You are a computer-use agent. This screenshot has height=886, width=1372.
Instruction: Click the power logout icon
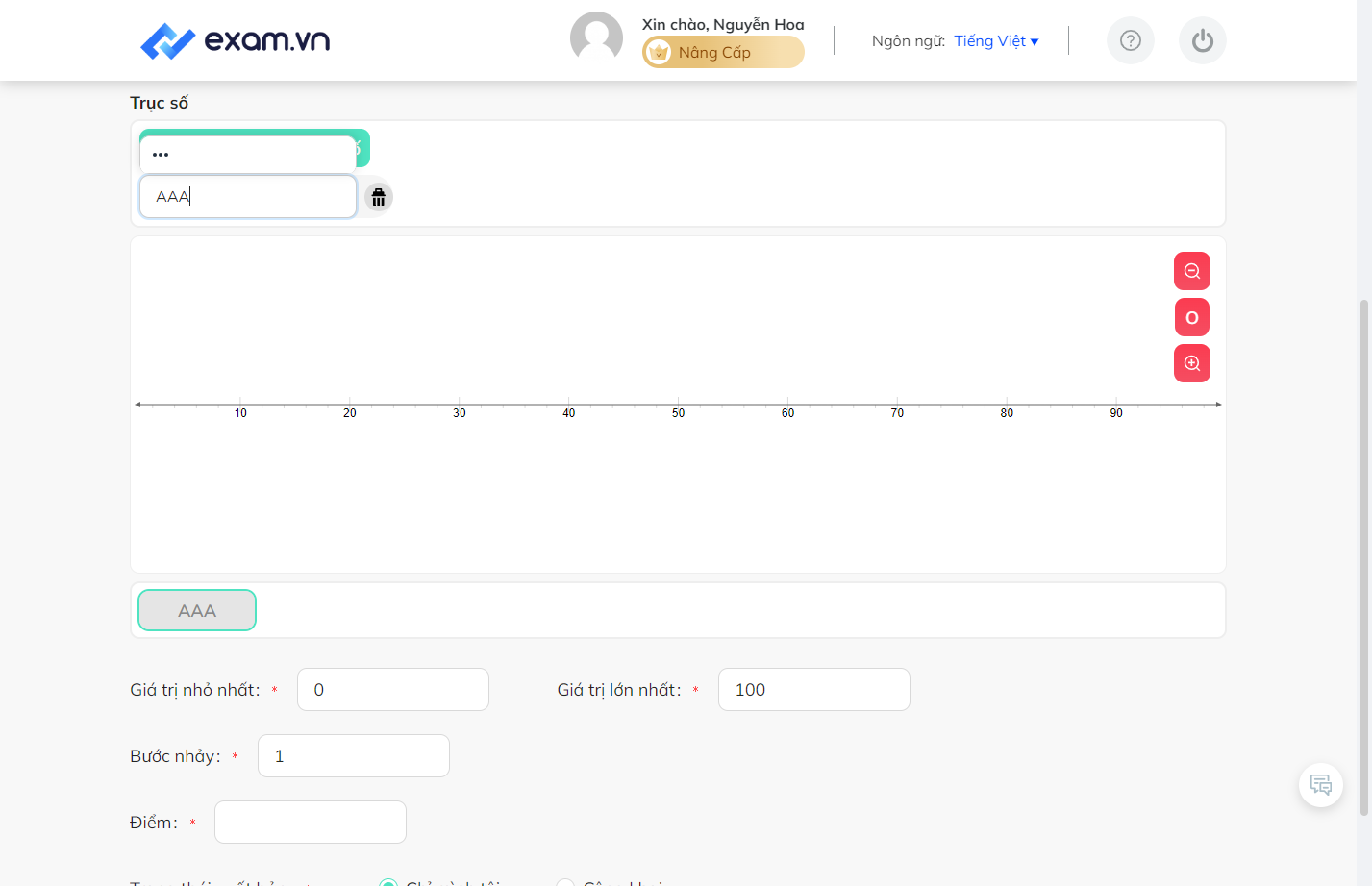tap(1203, 40)
